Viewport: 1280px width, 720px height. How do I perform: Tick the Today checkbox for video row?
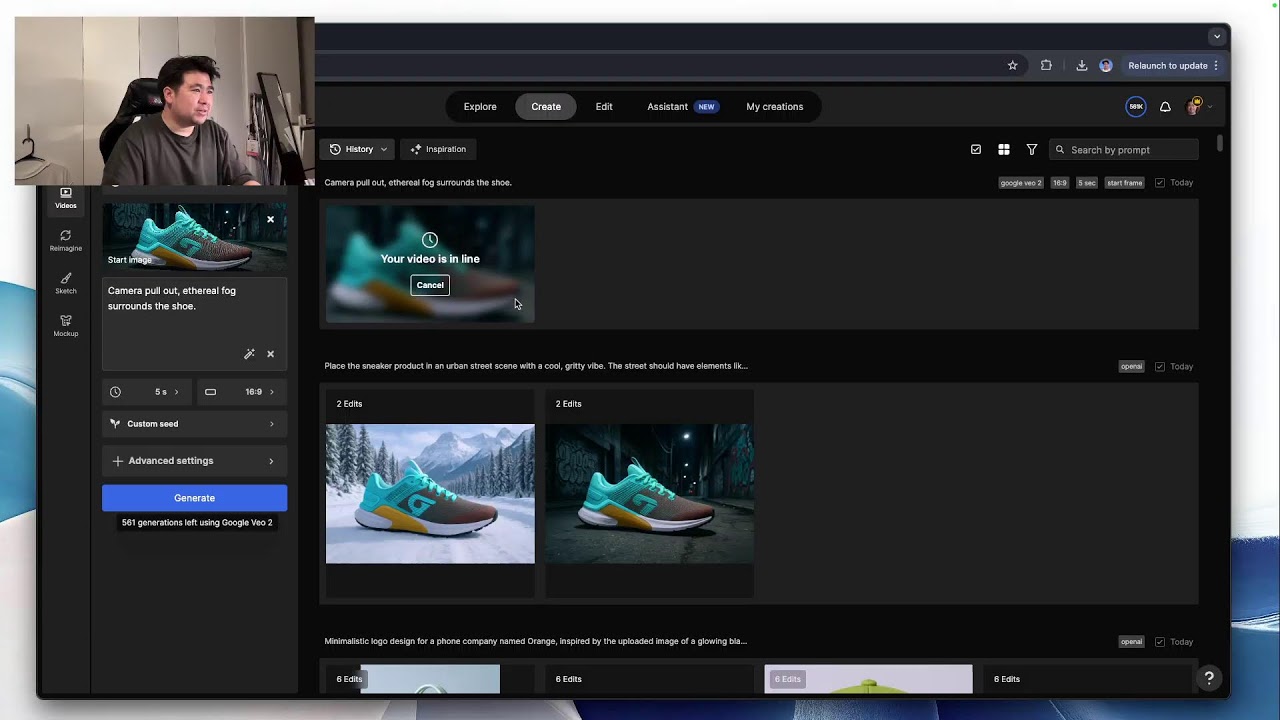[x=1160, y=183]
